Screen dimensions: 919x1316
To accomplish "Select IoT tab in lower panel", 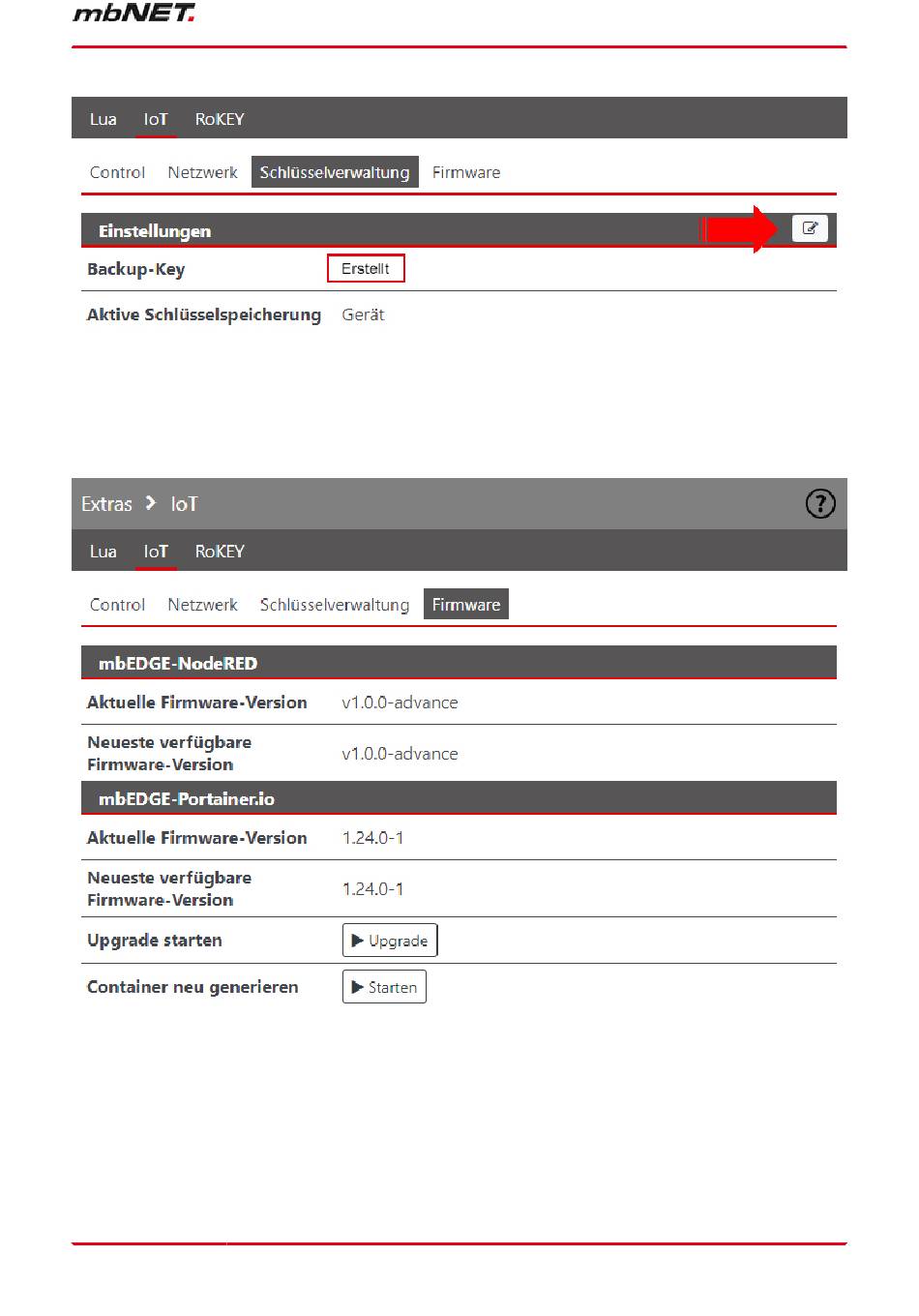I will point(156,552).
